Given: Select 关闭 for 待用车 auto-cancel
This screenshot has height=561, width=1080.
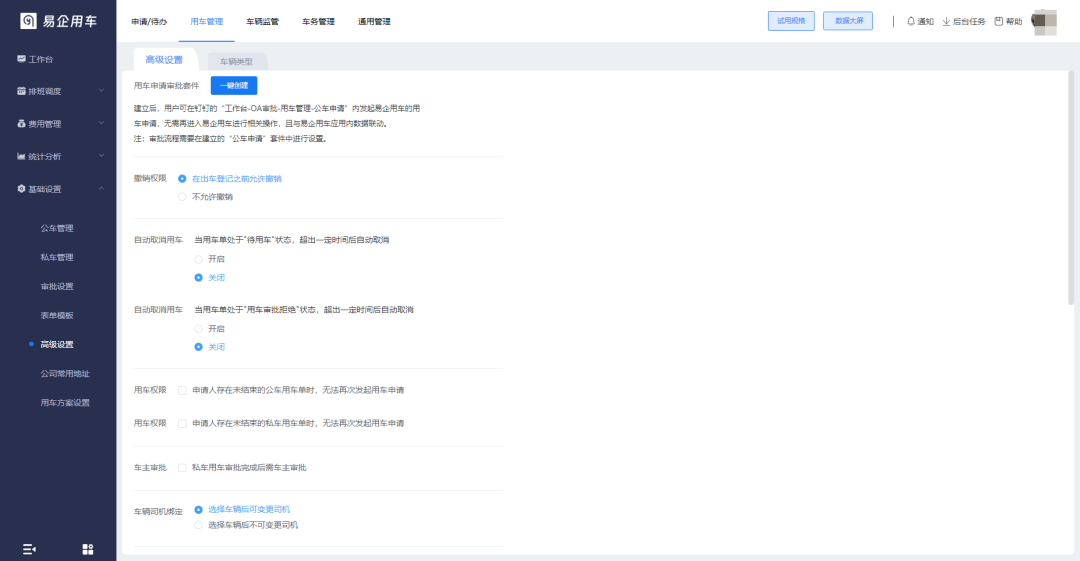Looking at the screenshot, I should tap(198, 278).
